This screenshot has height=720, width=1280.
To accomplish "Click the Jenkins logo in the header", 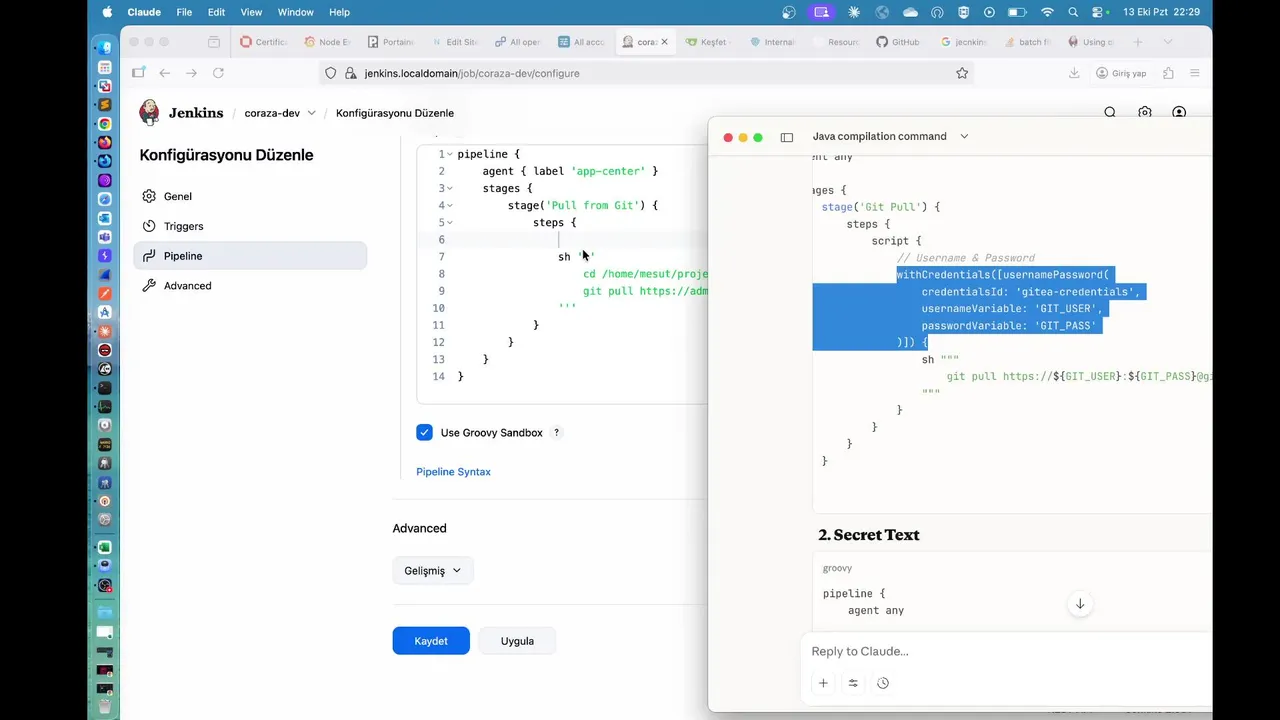I will coord(149,112).
